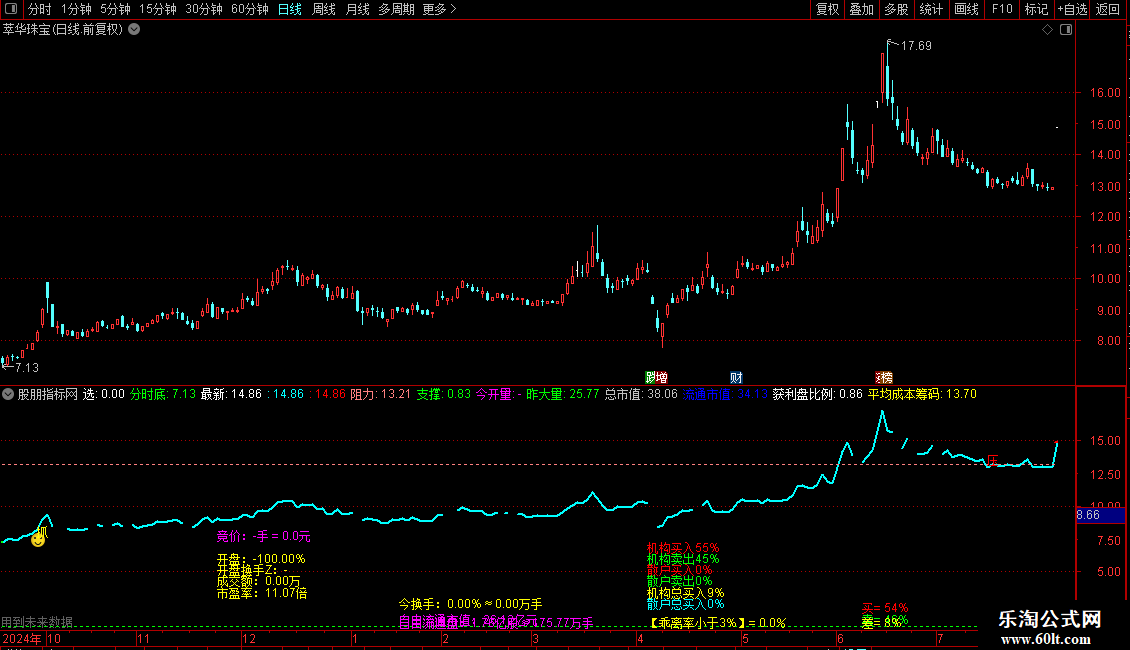
Task: Click the 机构买入55% label
Action: pos(682,548)
